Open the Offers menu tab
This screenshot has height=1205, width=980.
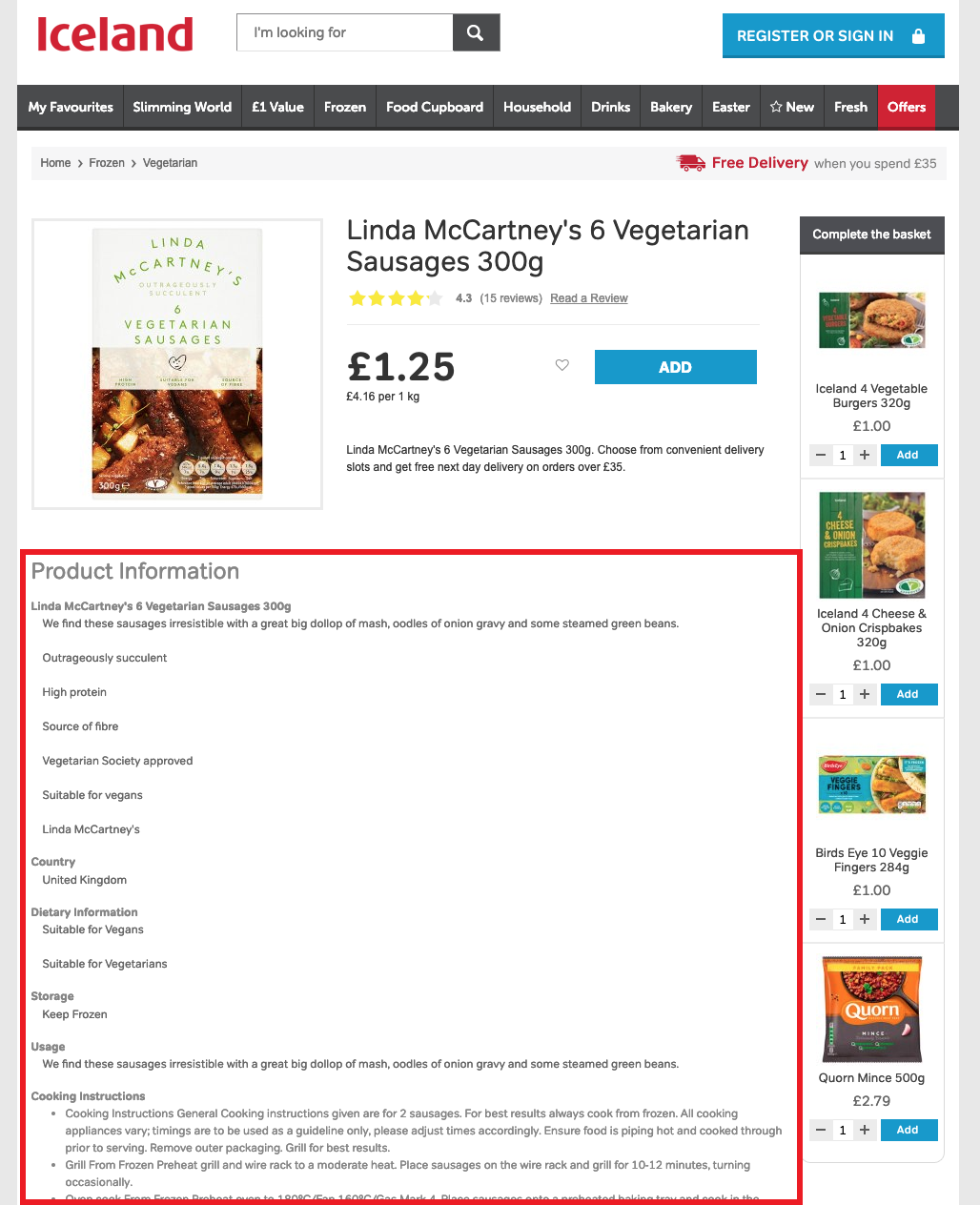pos(907,107)
